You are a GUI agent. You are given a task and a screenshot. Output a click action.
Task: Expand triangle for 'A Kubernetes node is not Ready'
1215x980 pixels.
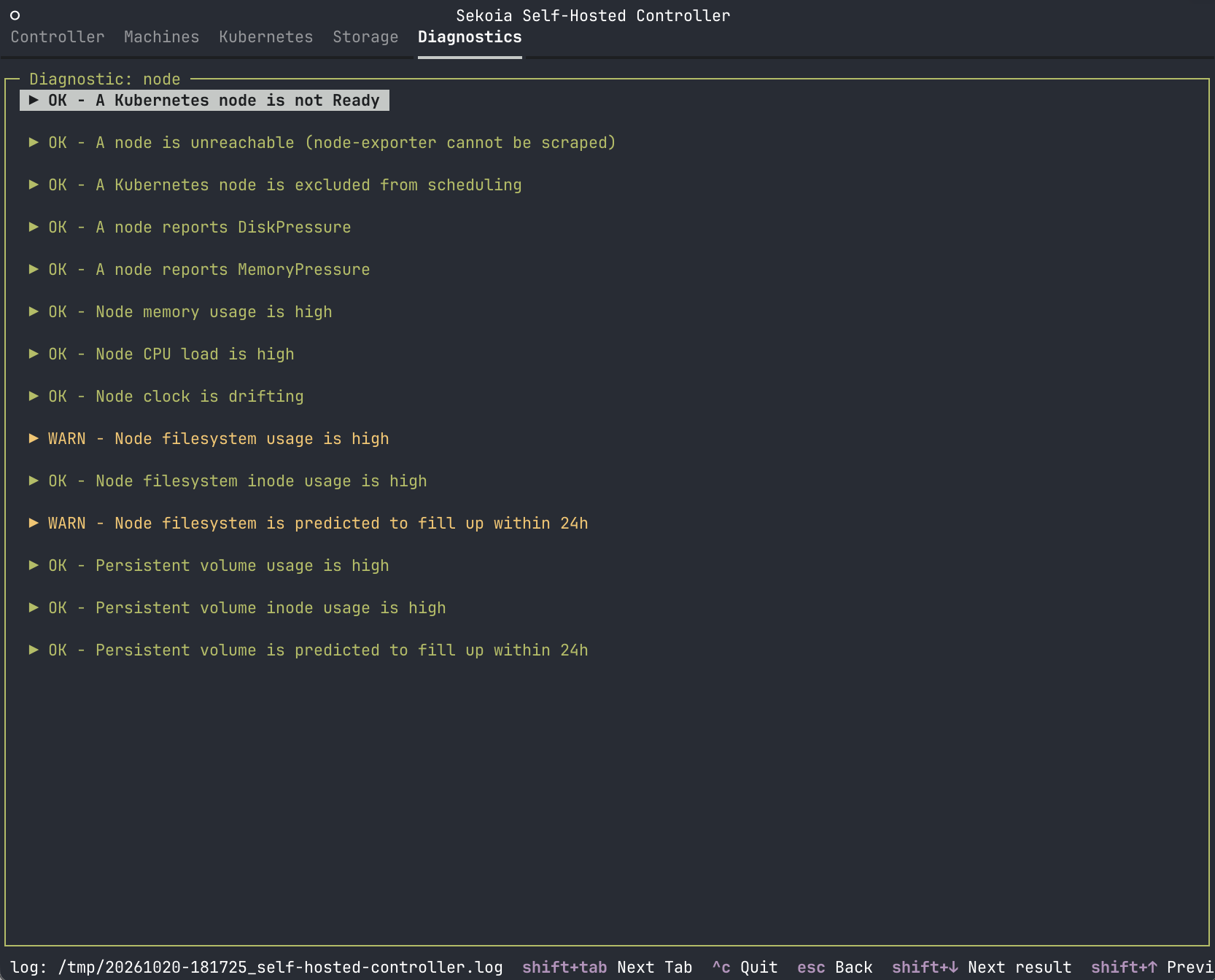[34, 100]
